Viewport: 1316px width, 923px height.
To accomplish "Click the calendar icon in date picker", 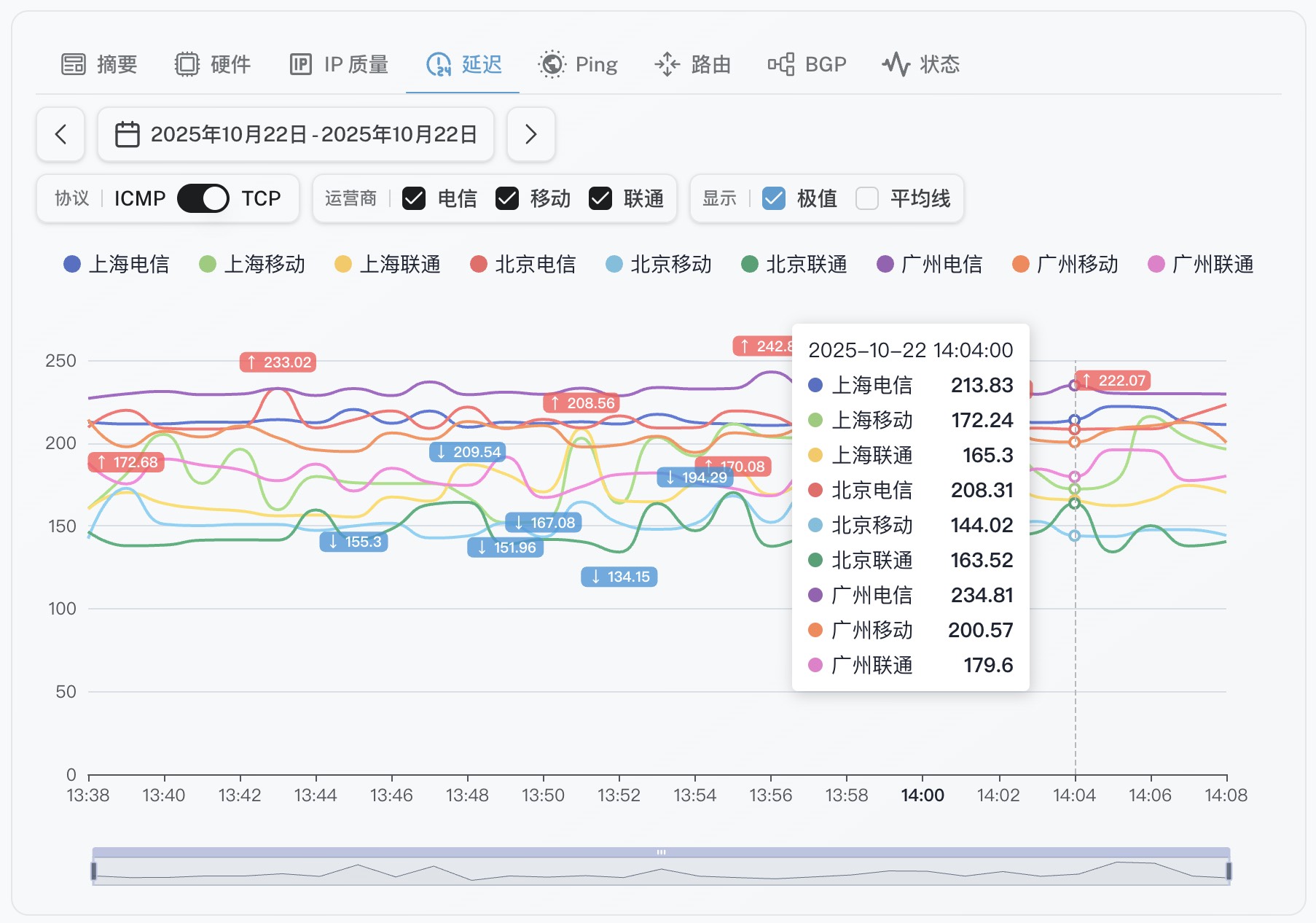I will click(128, 134).
